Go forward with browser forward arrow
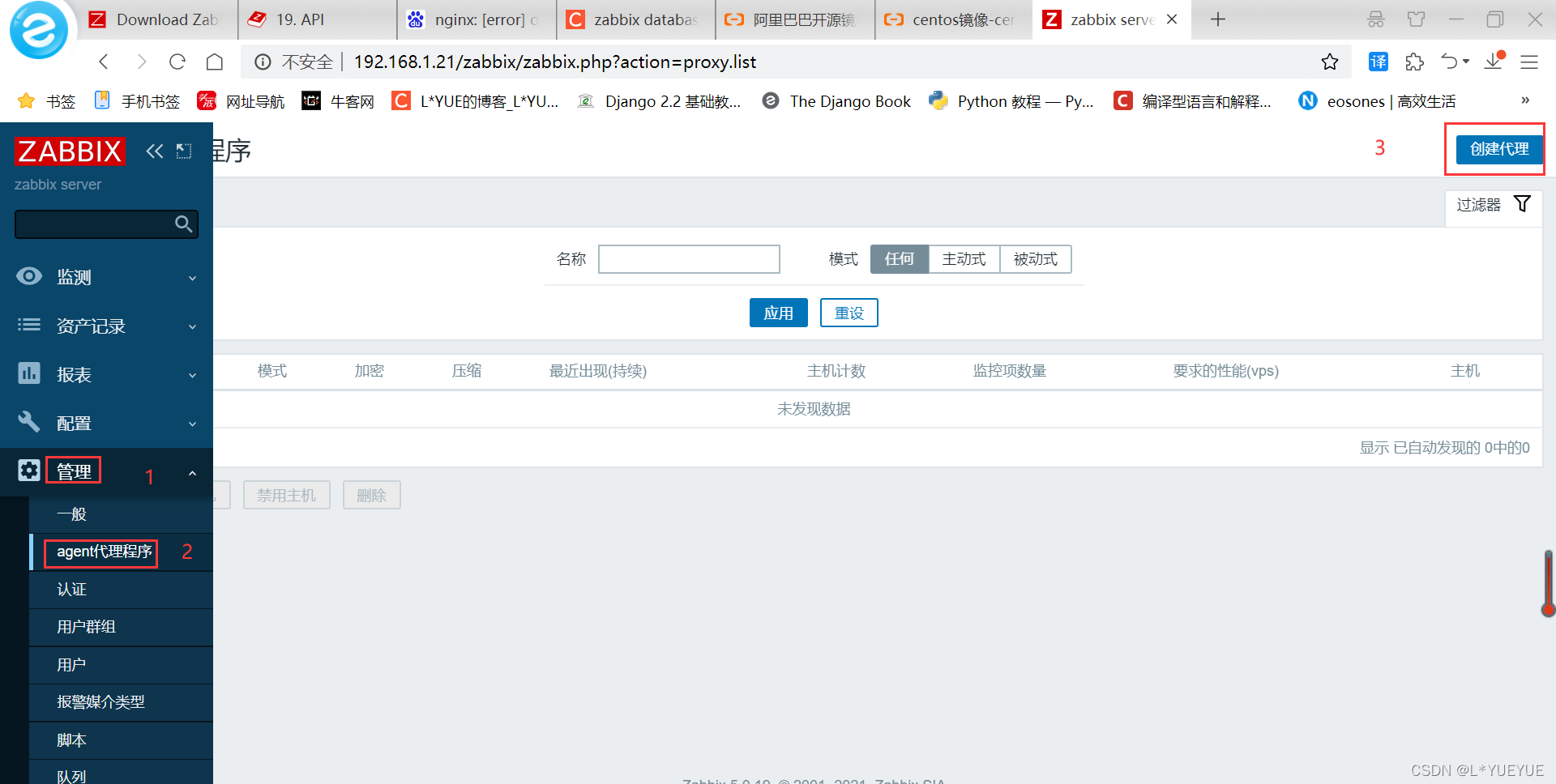The image size is (1556, 784). coord(141,62)
